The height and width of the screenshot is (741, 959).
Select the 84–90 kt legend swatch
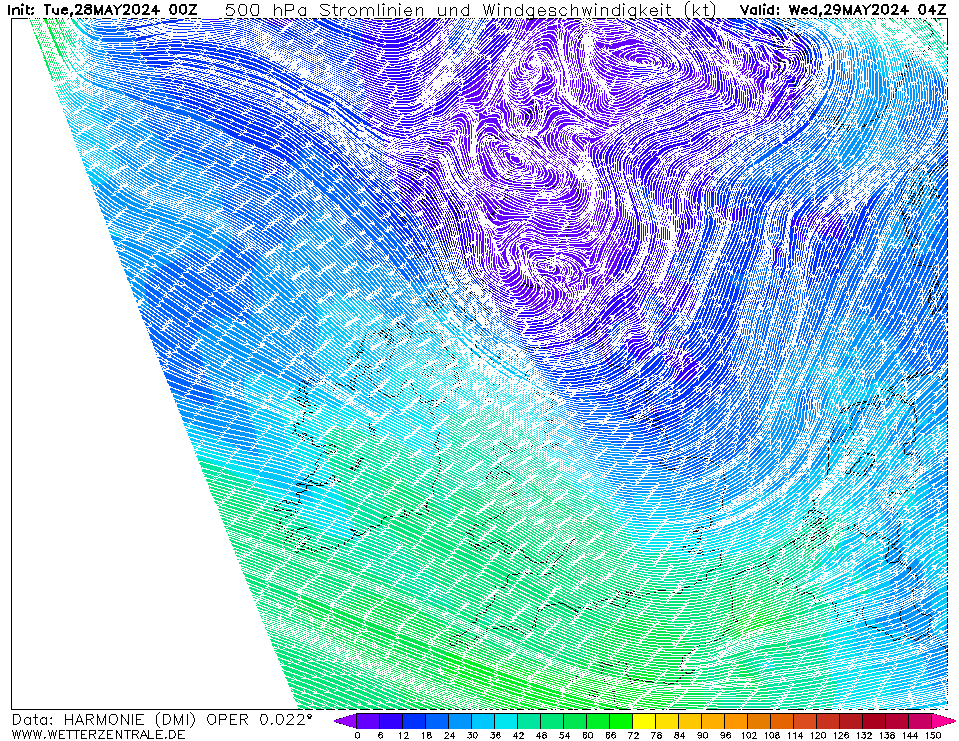pyautogui.click(x=690, y=721)
